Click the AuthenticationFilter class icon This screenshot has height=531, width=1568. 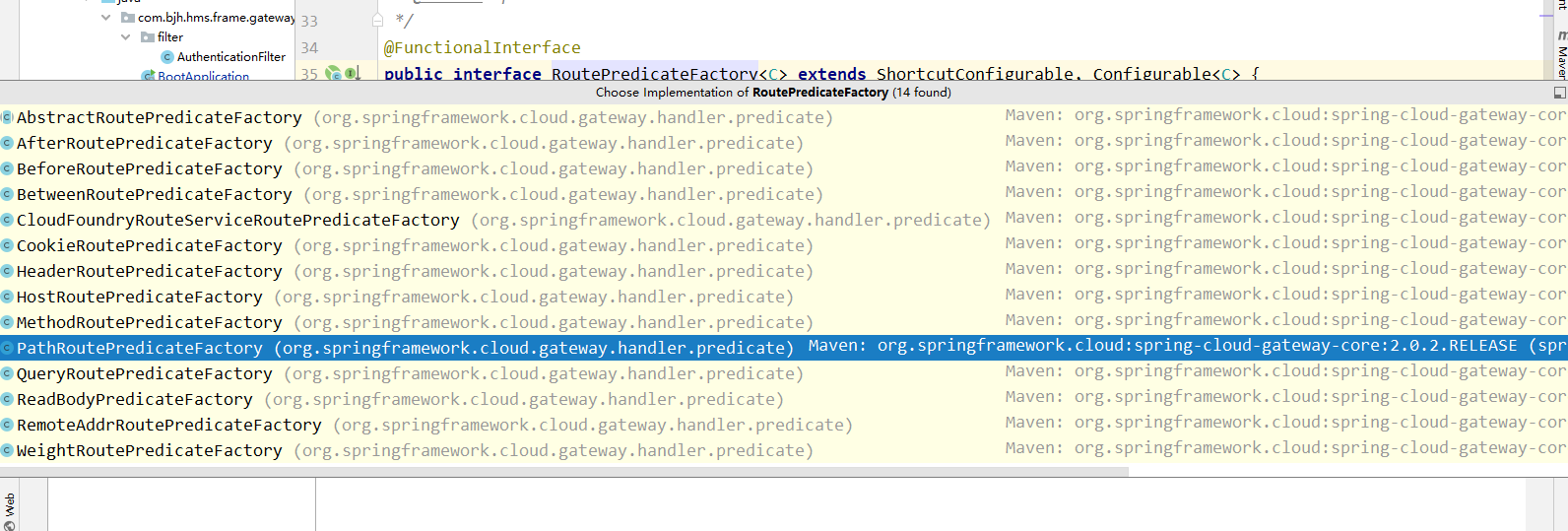coord(167,57)
